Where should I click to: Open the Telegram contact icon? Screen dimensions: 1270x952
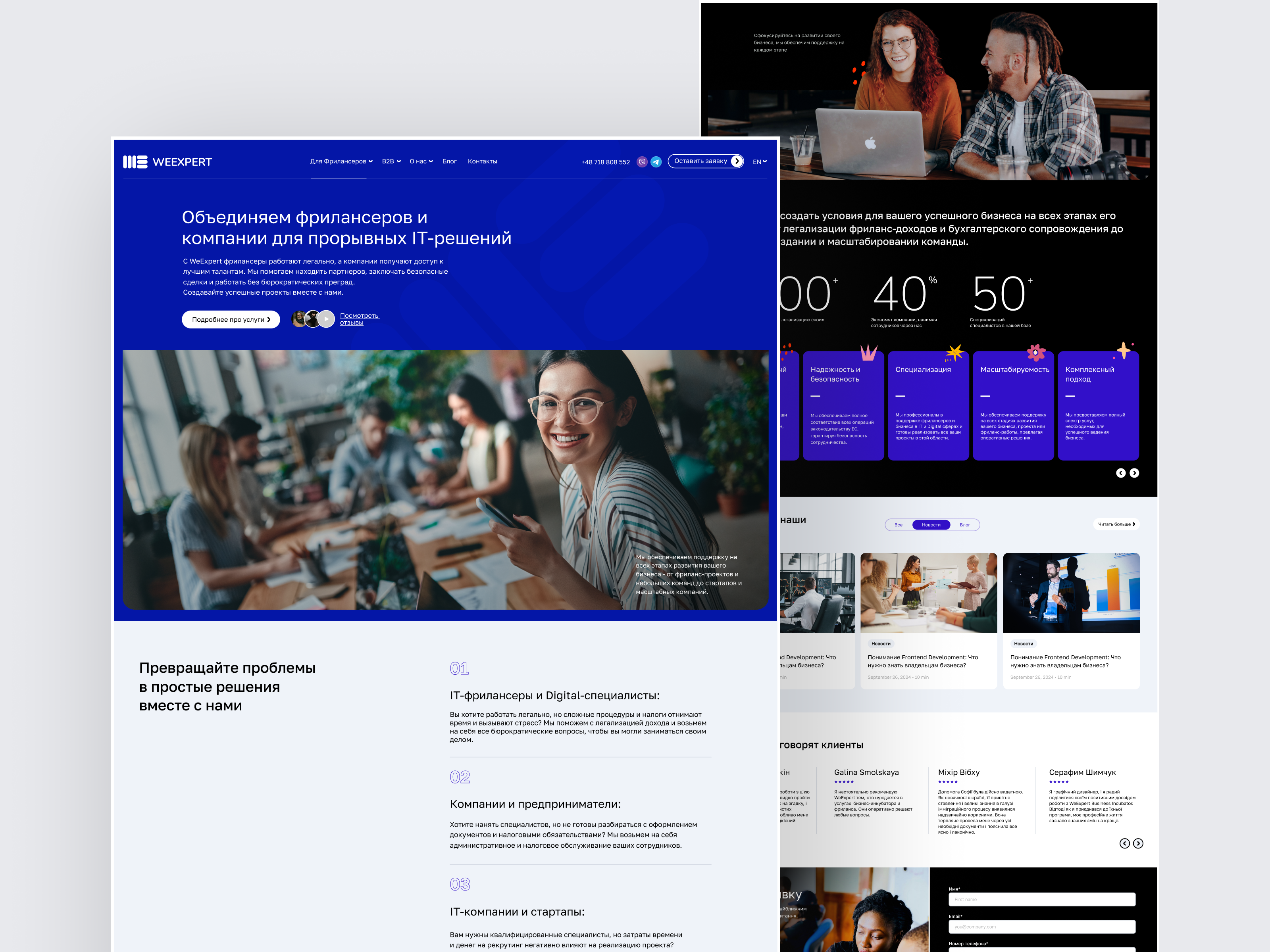(656, 162)
